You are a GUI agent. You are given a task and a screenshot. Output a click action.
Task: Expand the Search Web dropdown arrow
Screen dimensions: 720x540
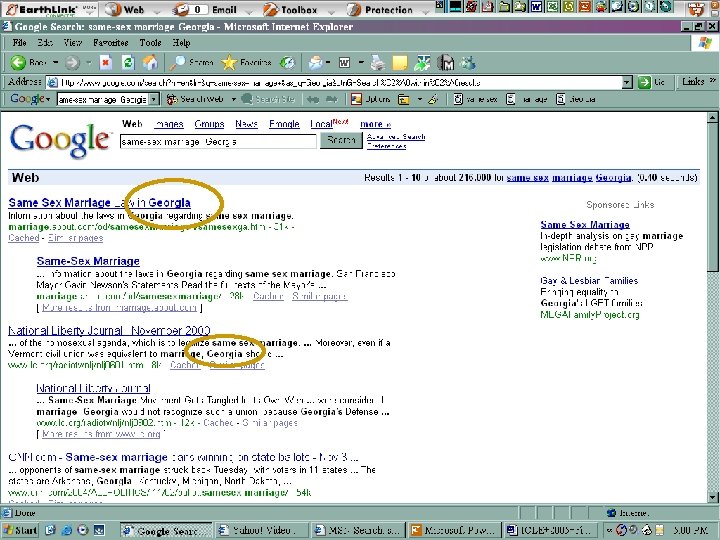click(x=233, y=99)
